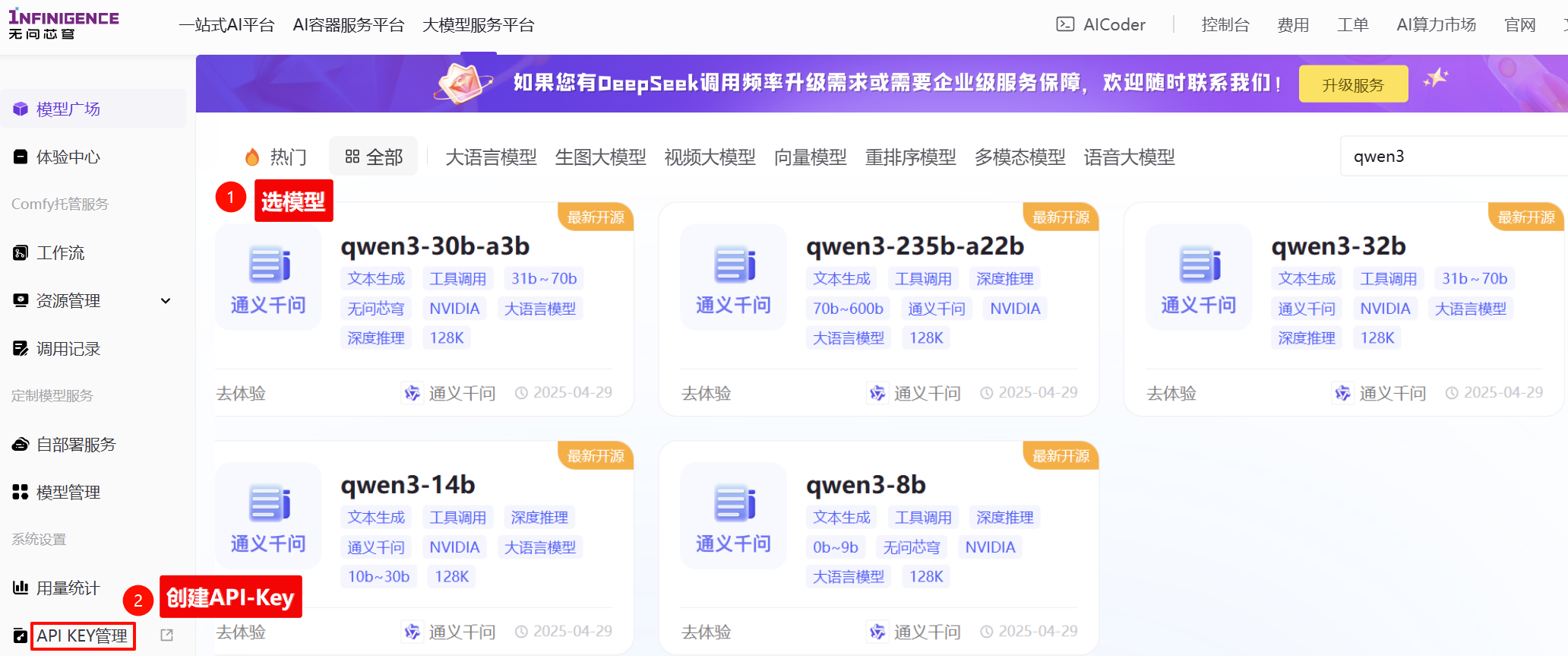
Task: Click the 热门 flame icon
Action: 252,157
